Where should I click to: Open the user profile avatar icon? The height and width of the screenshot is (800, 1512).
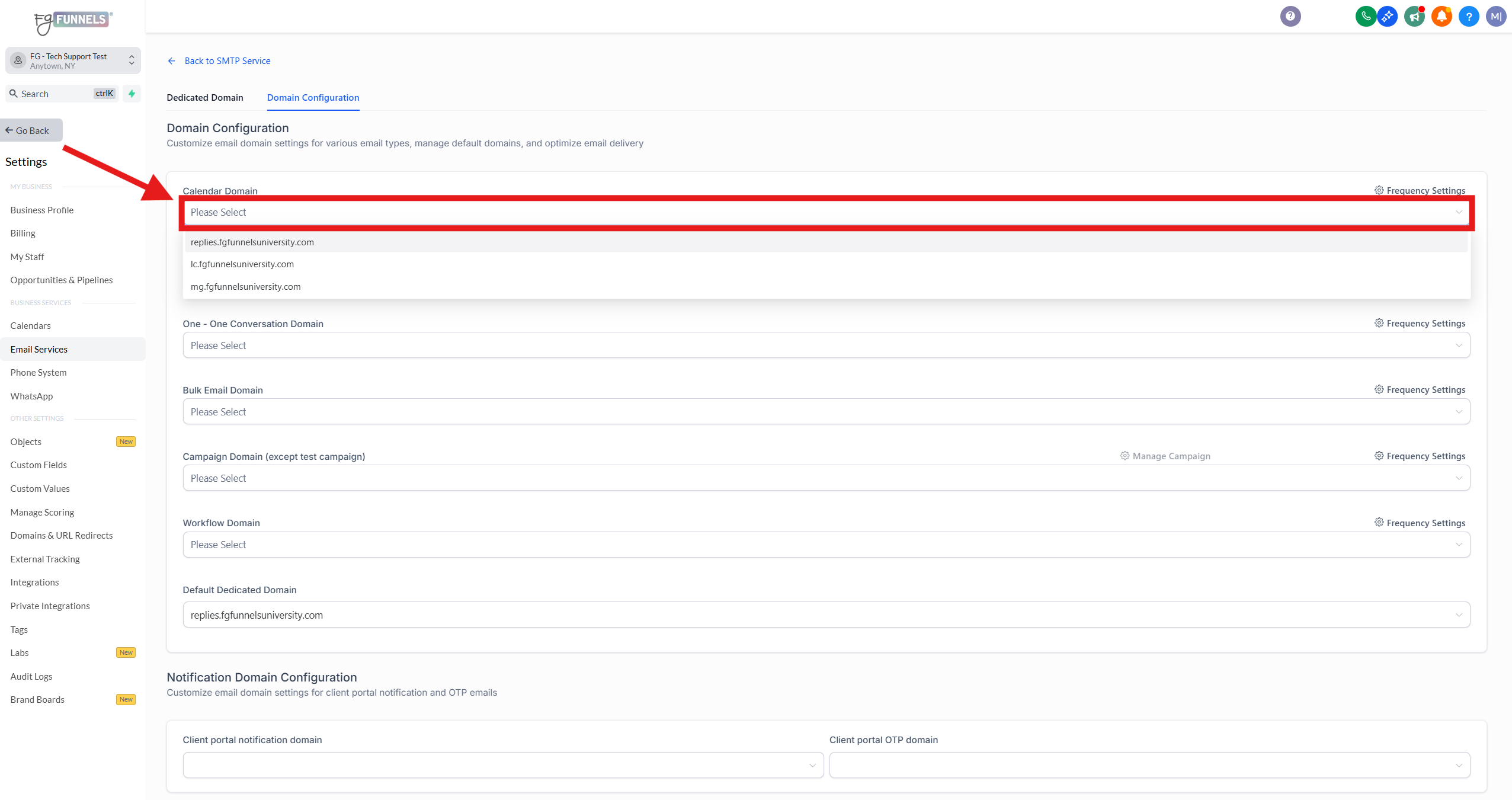(x=1495, y=16)
